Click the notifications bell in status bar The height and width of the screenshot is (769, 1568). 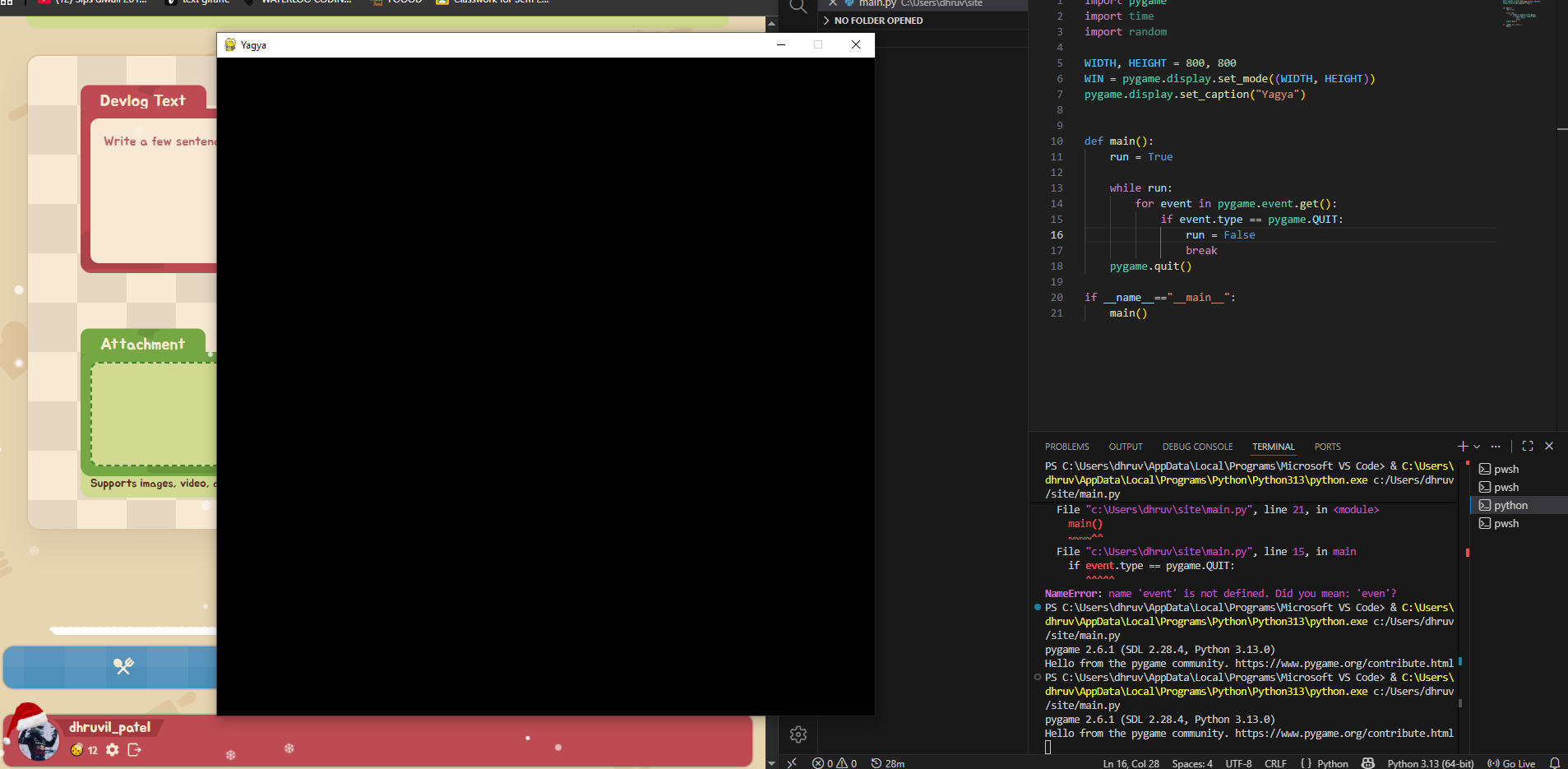click(x=1554, y=763)
